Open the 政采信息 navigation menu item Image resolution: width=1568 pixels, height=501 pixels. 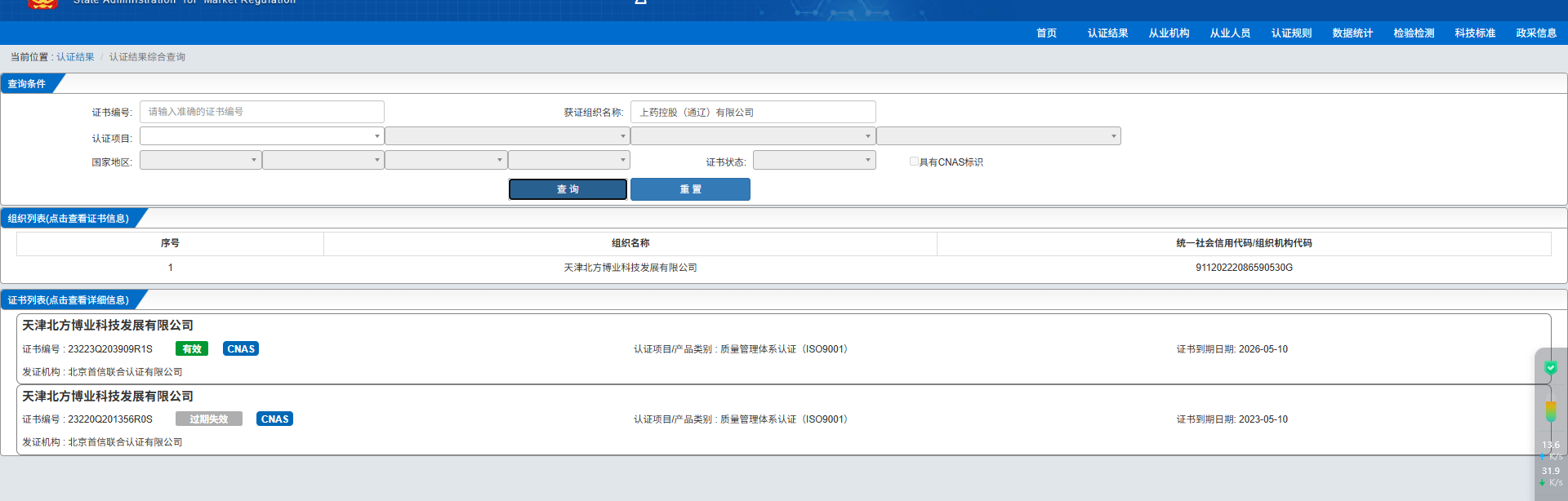(x=1536, y=33)
